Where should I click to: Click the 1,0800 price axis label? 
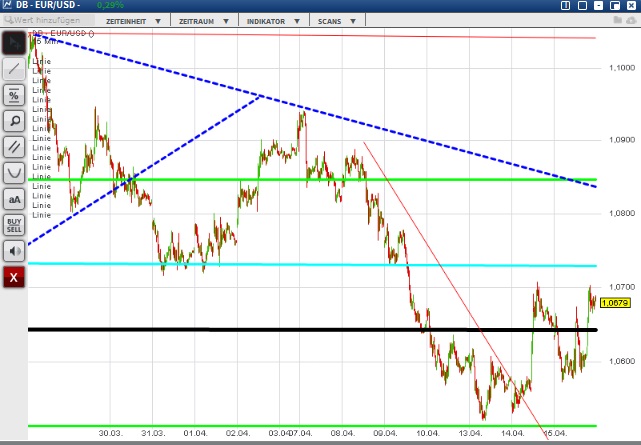[x=622, y=213]
